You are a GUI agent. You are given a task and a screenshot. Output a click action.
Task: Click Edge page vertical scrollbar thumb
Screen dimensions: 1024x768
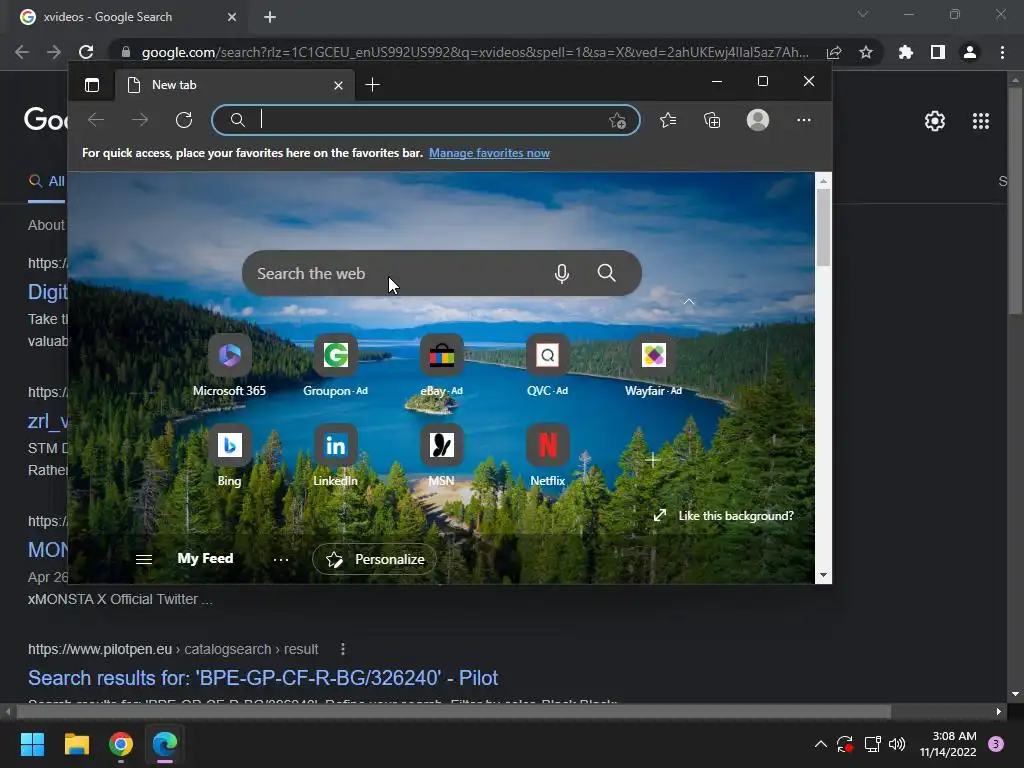(x=823, y=227)
